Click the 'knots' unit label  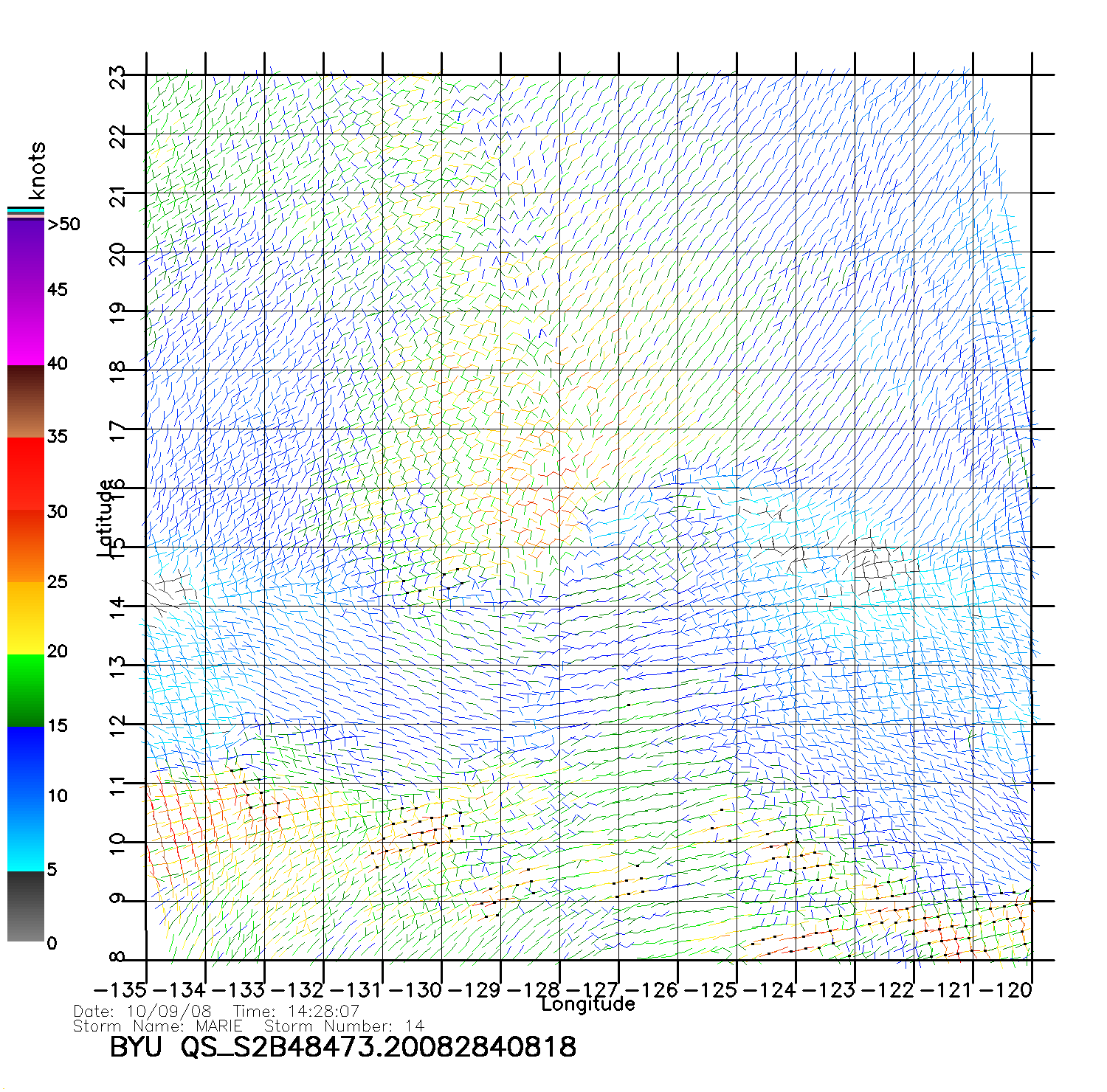37,170
